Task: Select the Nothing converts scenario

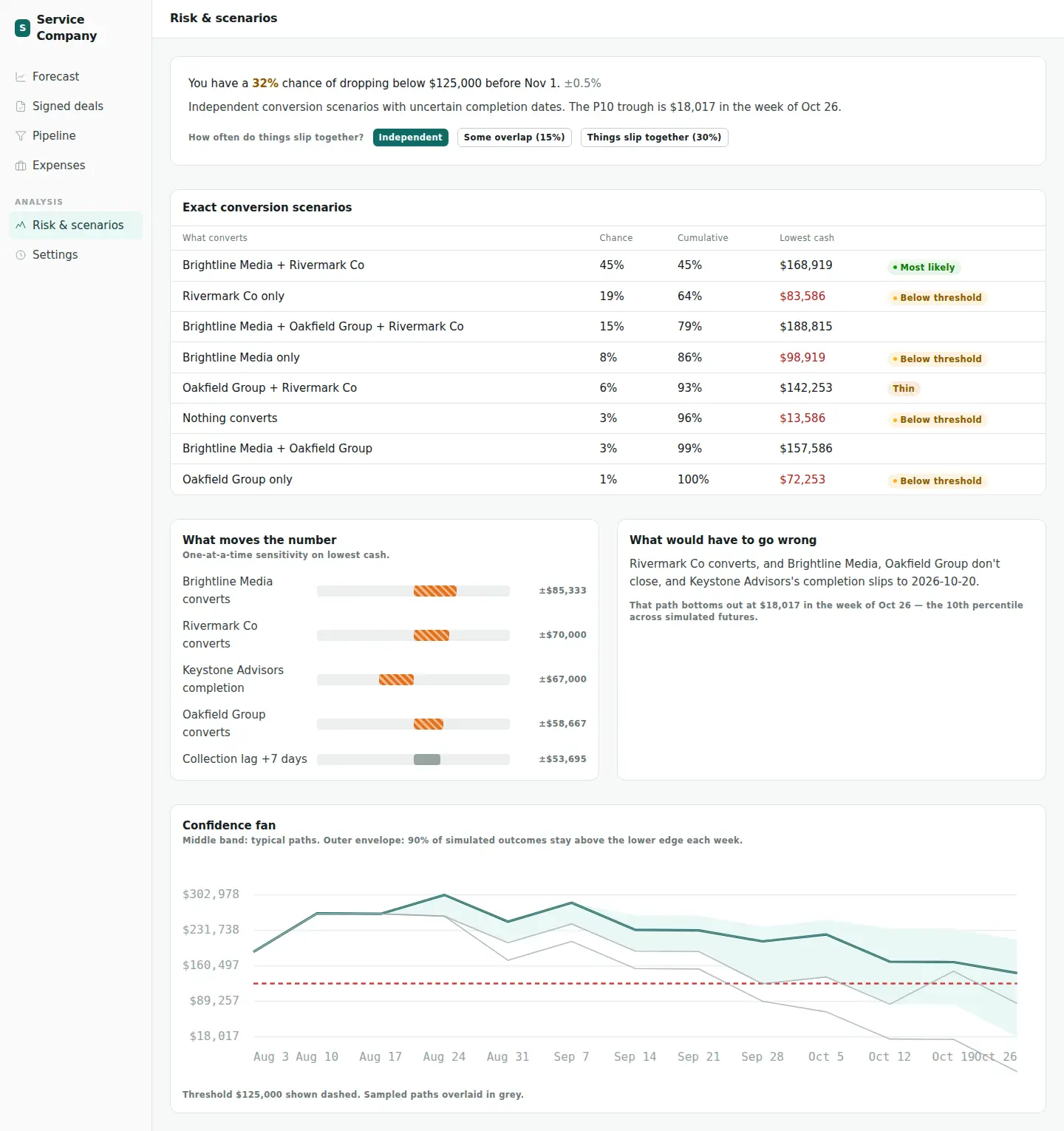Action: pyautogui.click(x=608, y=418)
